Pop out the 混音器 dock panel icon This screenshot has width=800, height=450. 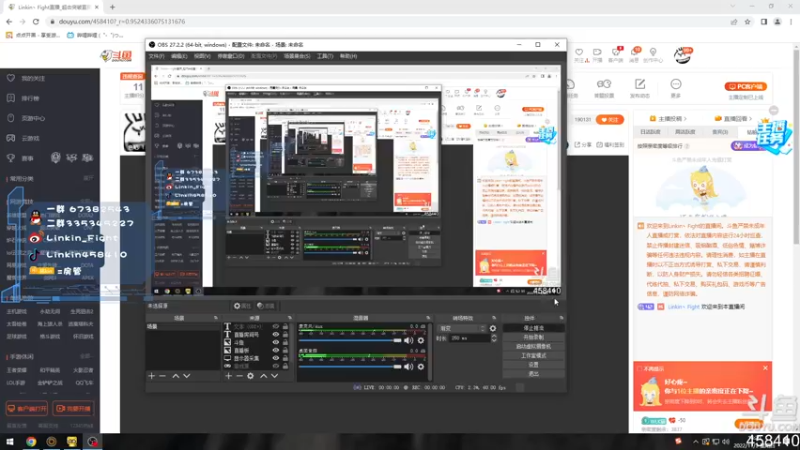click(x=428, y=318)
